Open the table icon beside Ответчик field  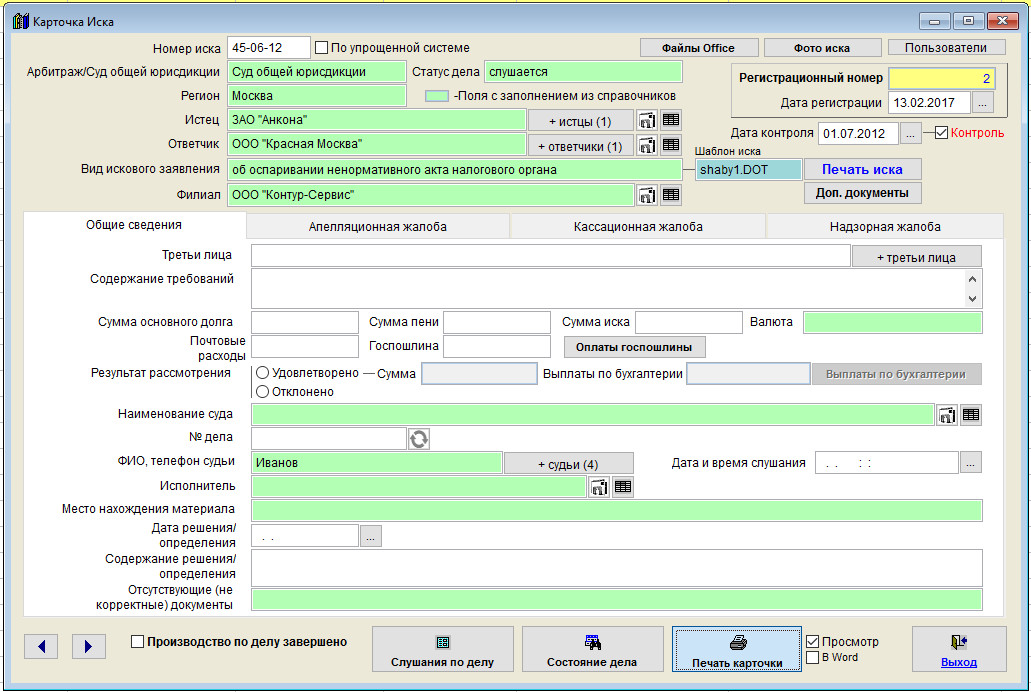(671, 146)
